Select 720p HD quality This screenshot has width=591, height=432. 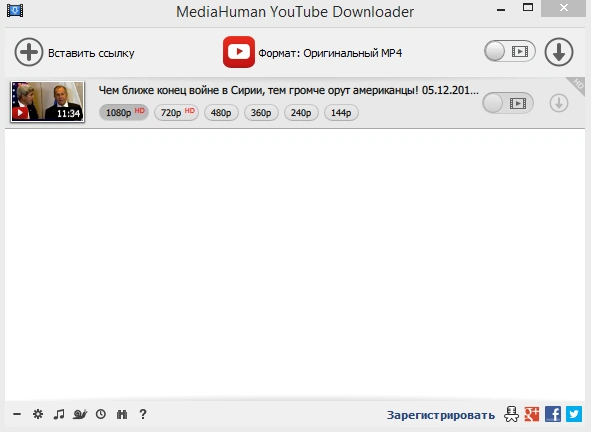click(x=176, y=112)
